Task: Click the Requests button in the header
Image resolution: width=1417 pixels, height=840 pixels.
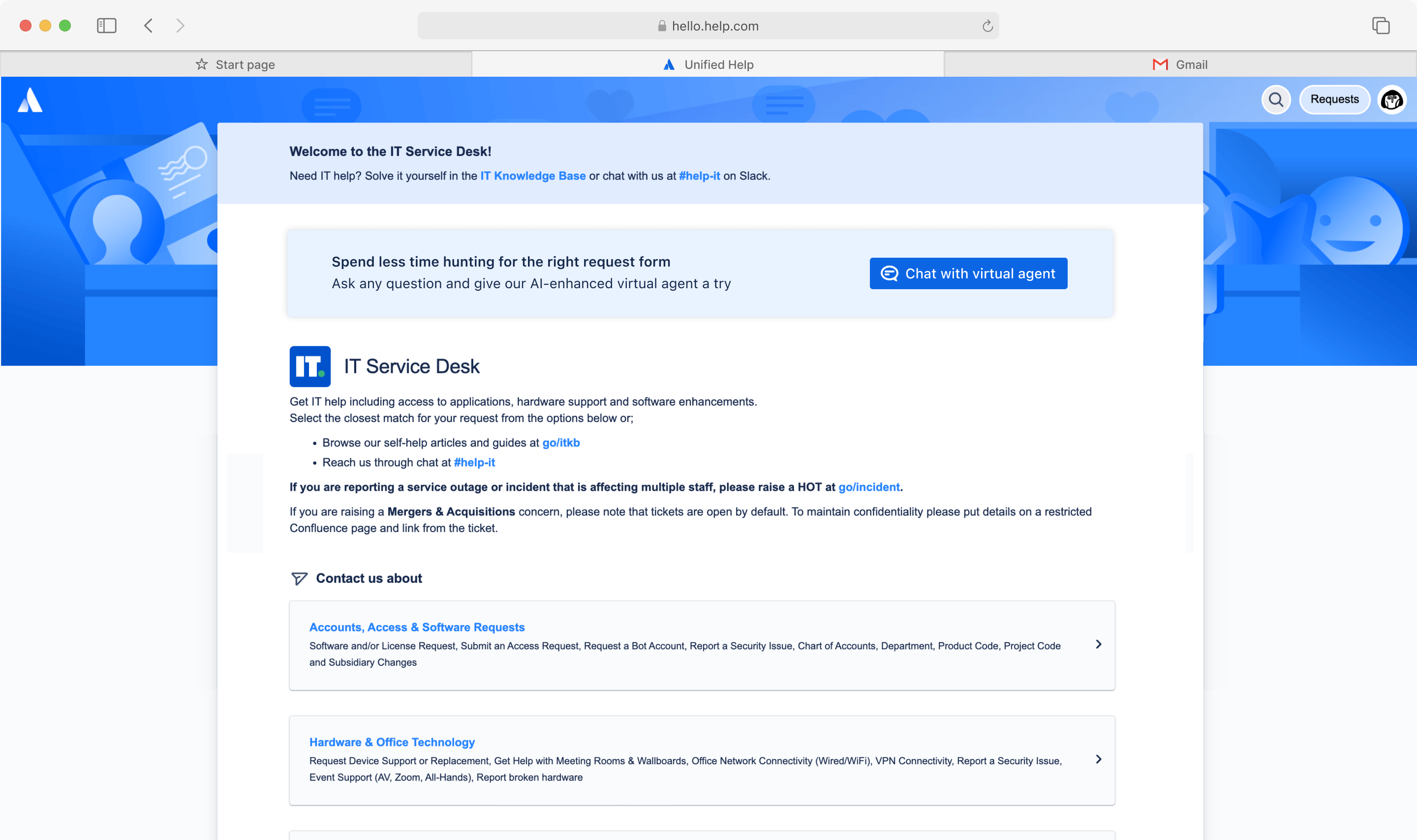Action: click(x=1334, y=100)
